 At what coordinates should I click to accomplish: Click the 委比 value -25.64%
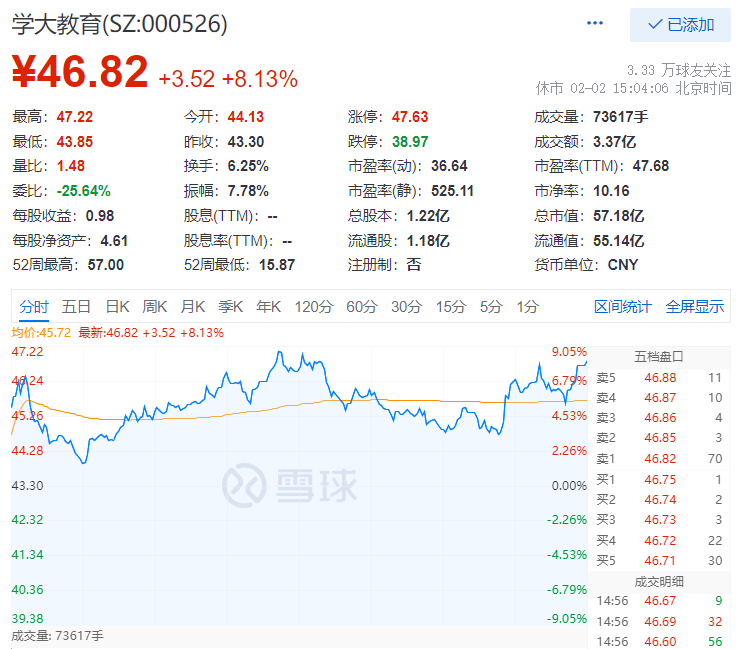83,191
